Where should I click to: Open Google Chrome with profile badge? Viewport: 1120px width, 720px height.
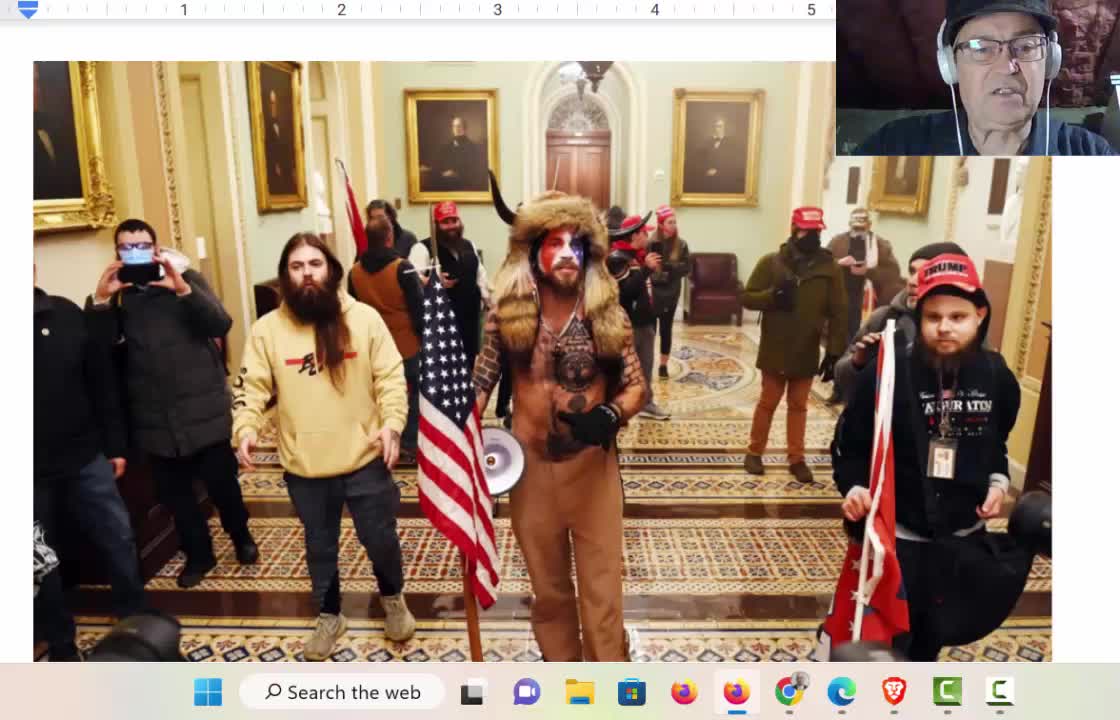tap(790, 691)
